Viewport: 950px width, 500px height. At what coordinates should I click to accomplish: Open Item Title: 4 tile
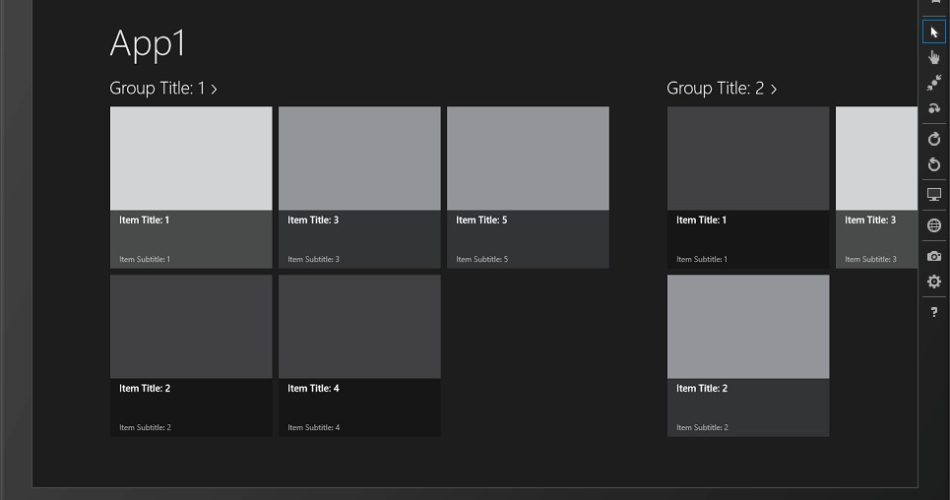tap(359, 355)
